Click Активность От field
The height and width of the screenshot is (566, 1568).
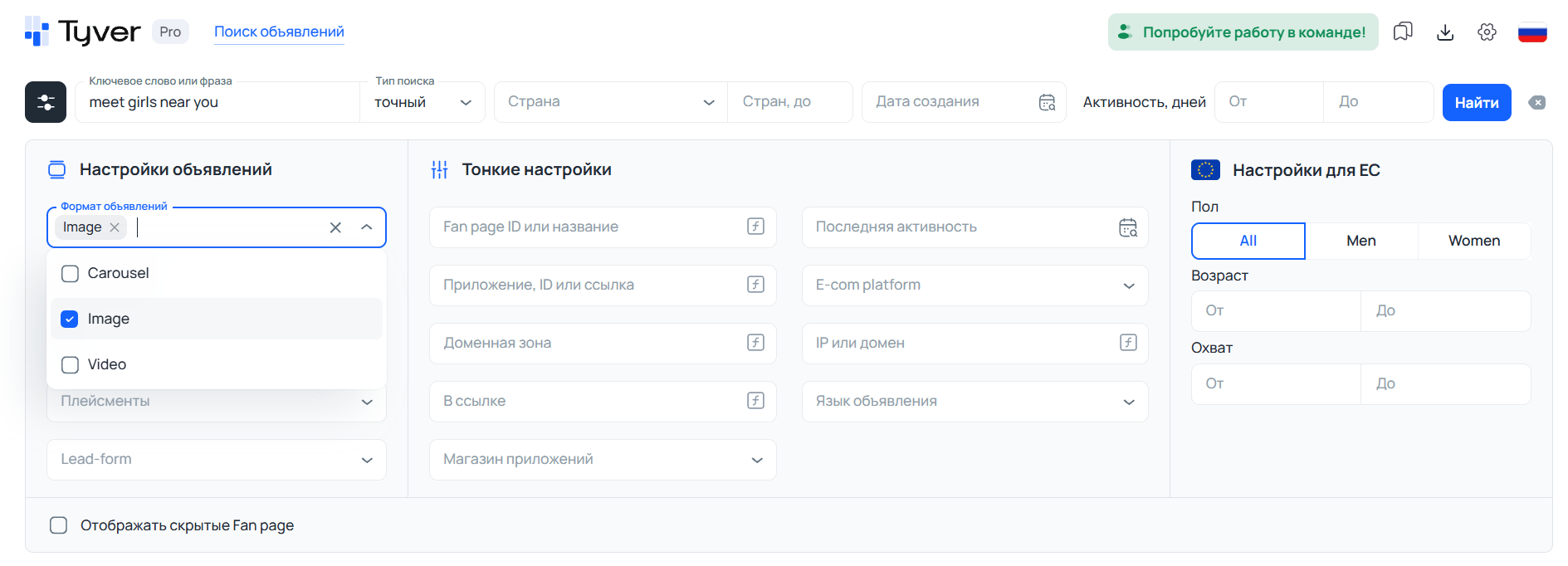(1269, 102)
